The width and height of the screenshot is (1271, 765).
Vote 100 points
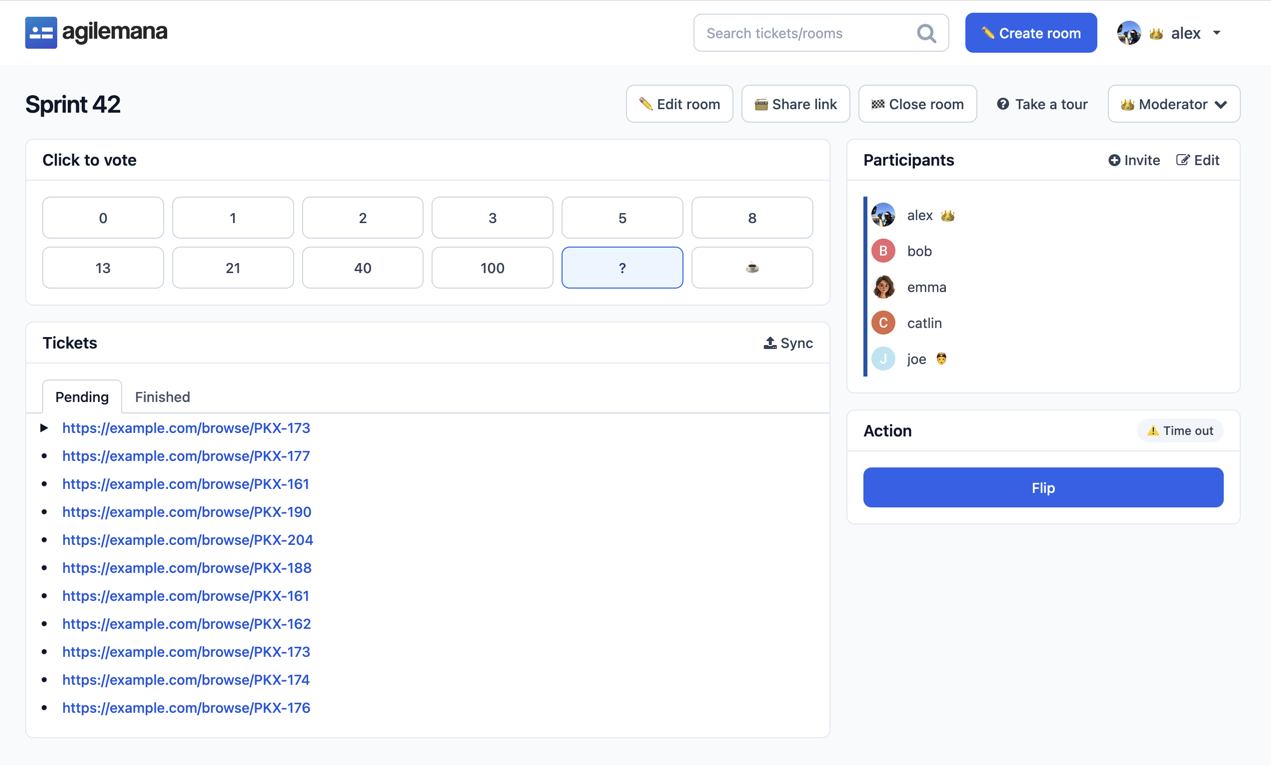point(492,268)
